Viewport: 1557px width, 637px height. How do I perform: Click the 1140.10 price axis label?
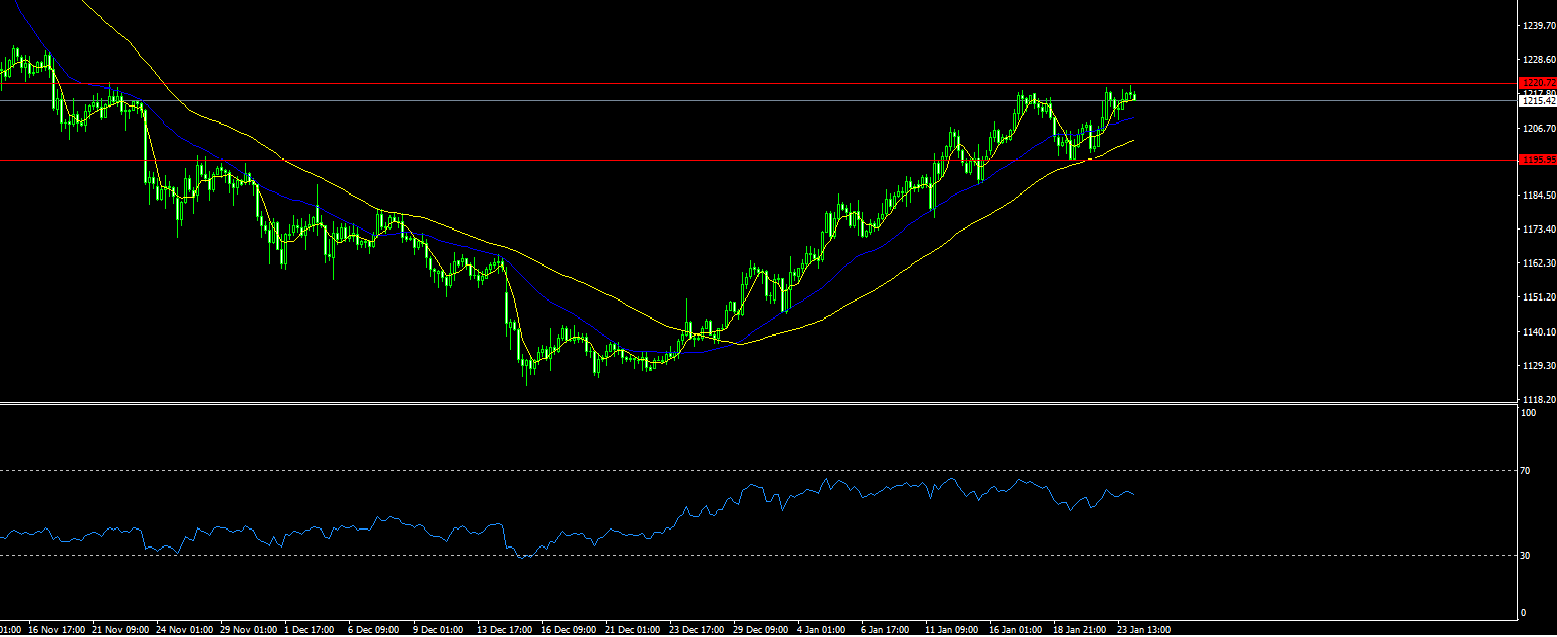[x=1537, y=332]
